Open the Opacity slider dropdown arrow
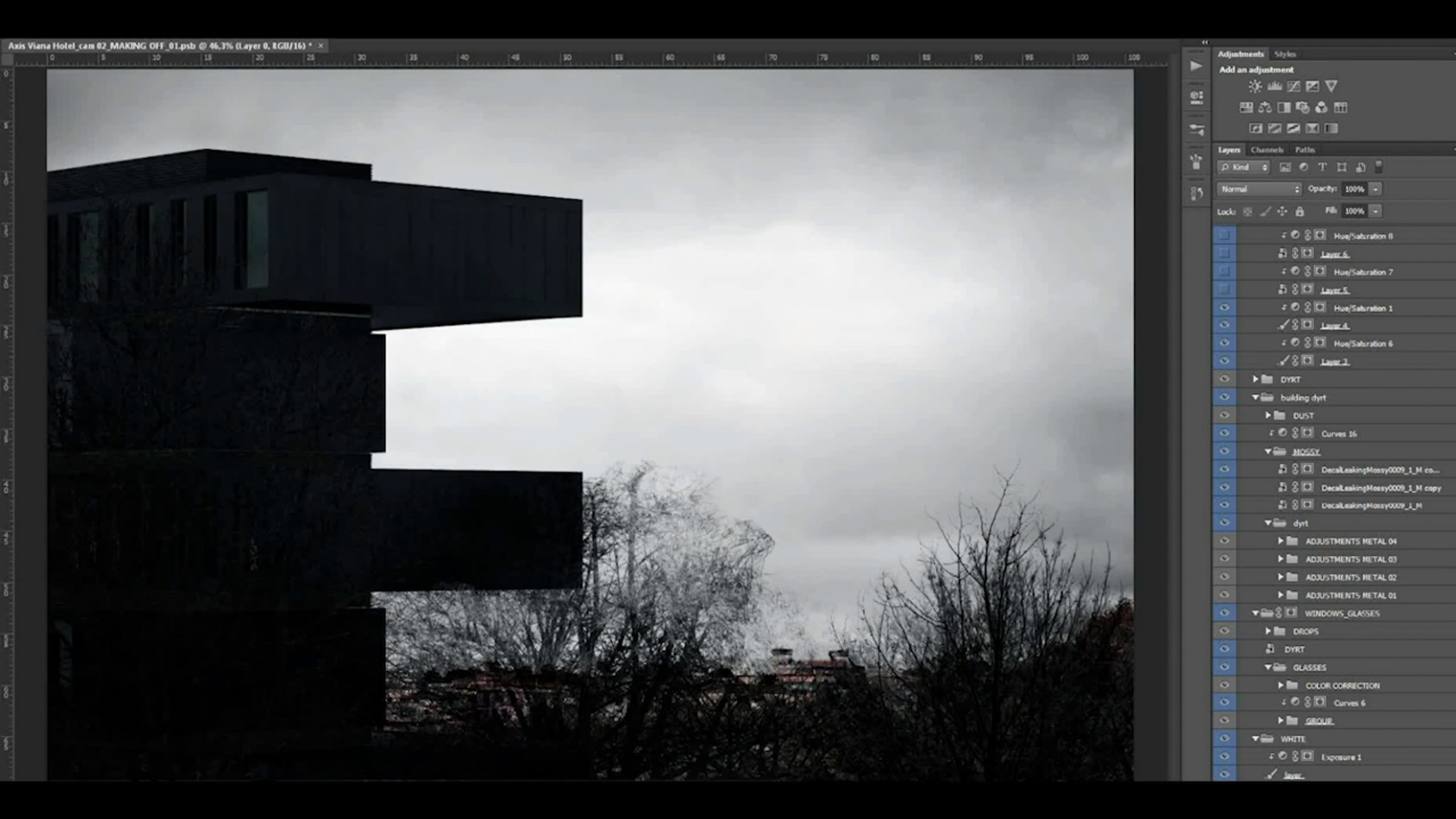This screenshot has width=1456, height=819. pos(1376,189)
